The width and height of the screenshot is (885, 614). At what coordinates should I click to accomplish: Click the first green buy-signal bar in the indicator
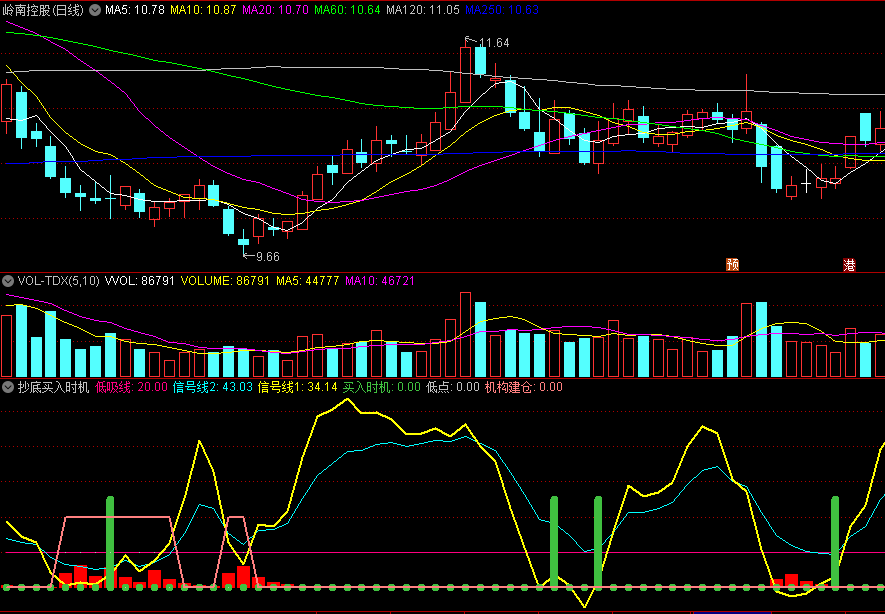[x=110, y=543]
